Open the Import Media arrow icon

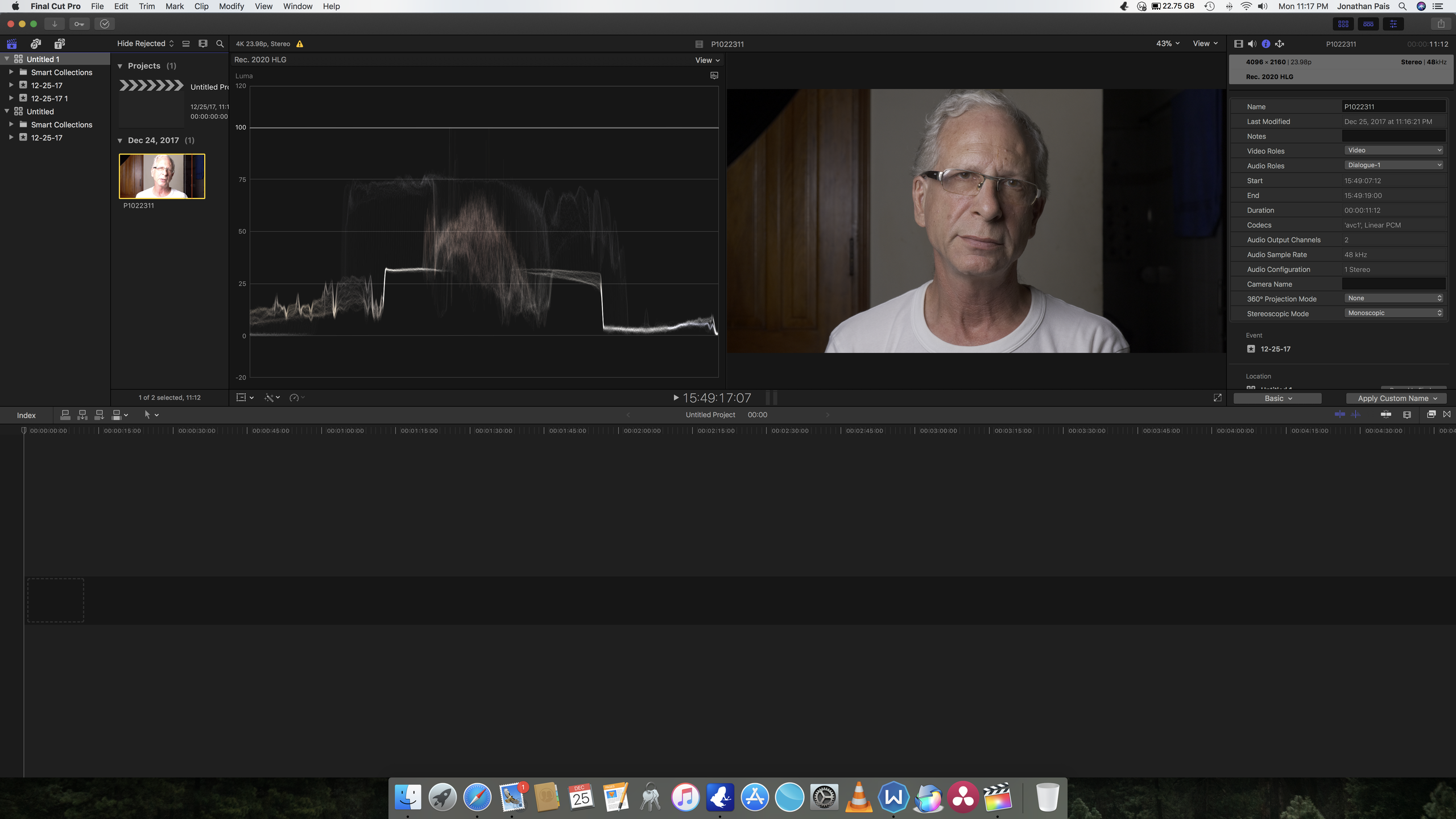coord(55,24)
